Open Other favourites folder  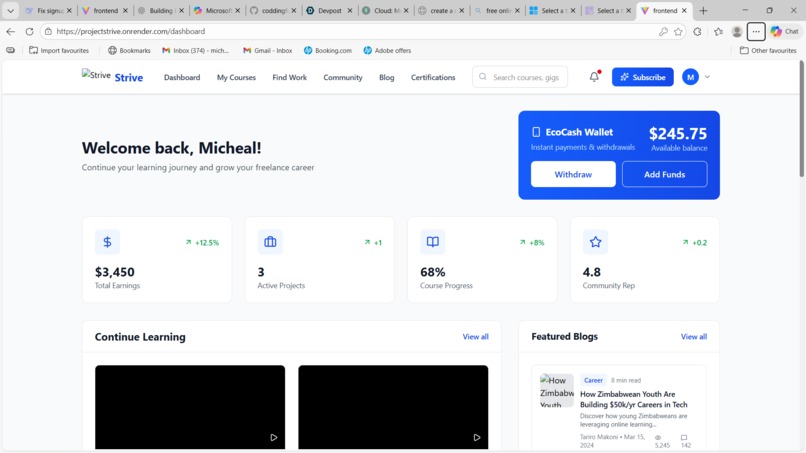pyautogui.click(x=768, y=50)
